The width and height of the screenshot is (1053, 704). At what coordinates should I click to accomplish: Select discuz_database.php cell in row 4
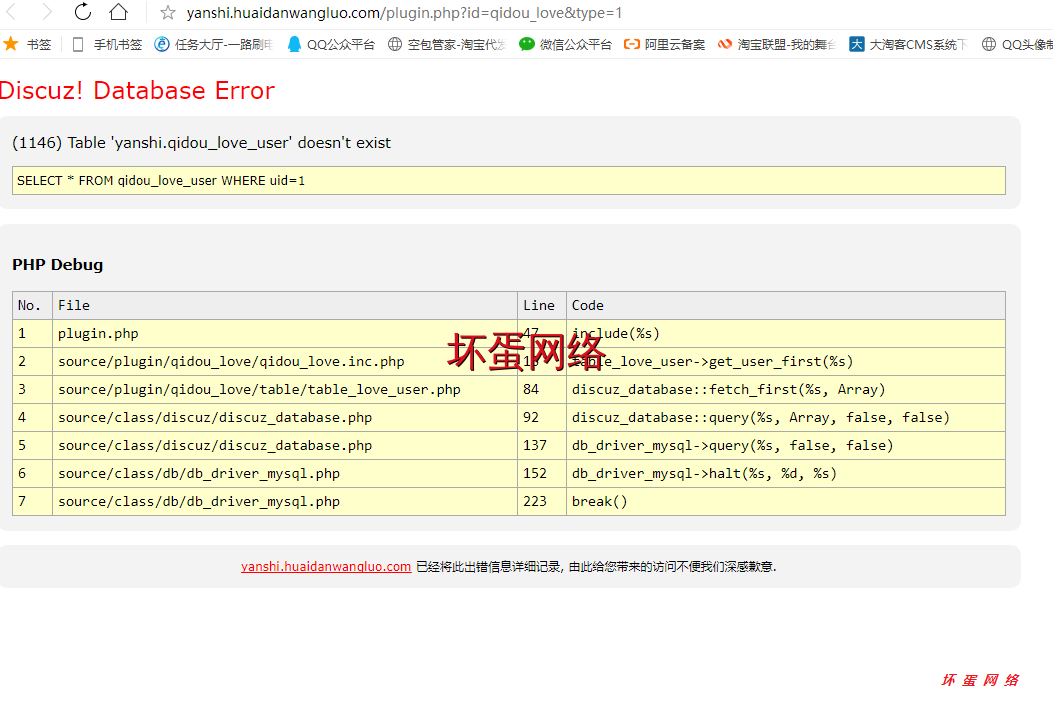point(285,418)
